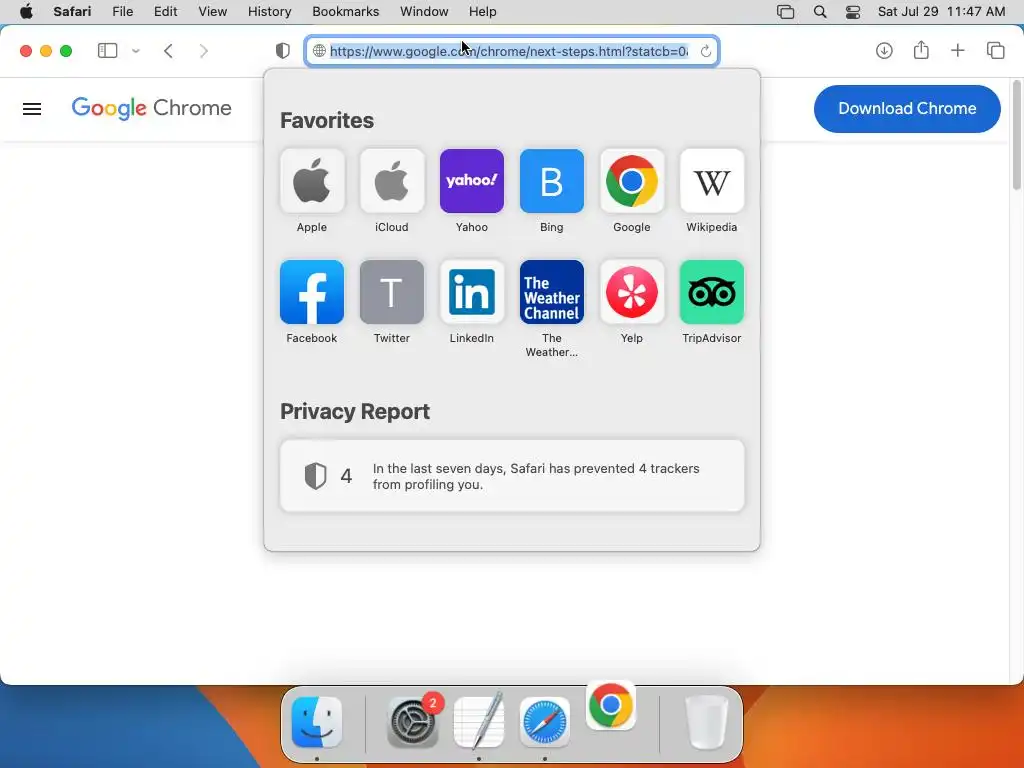Click the page's vertical scrollbar thumb
The width and height of the screenshot is (1024, 768).
point(1016,136)
